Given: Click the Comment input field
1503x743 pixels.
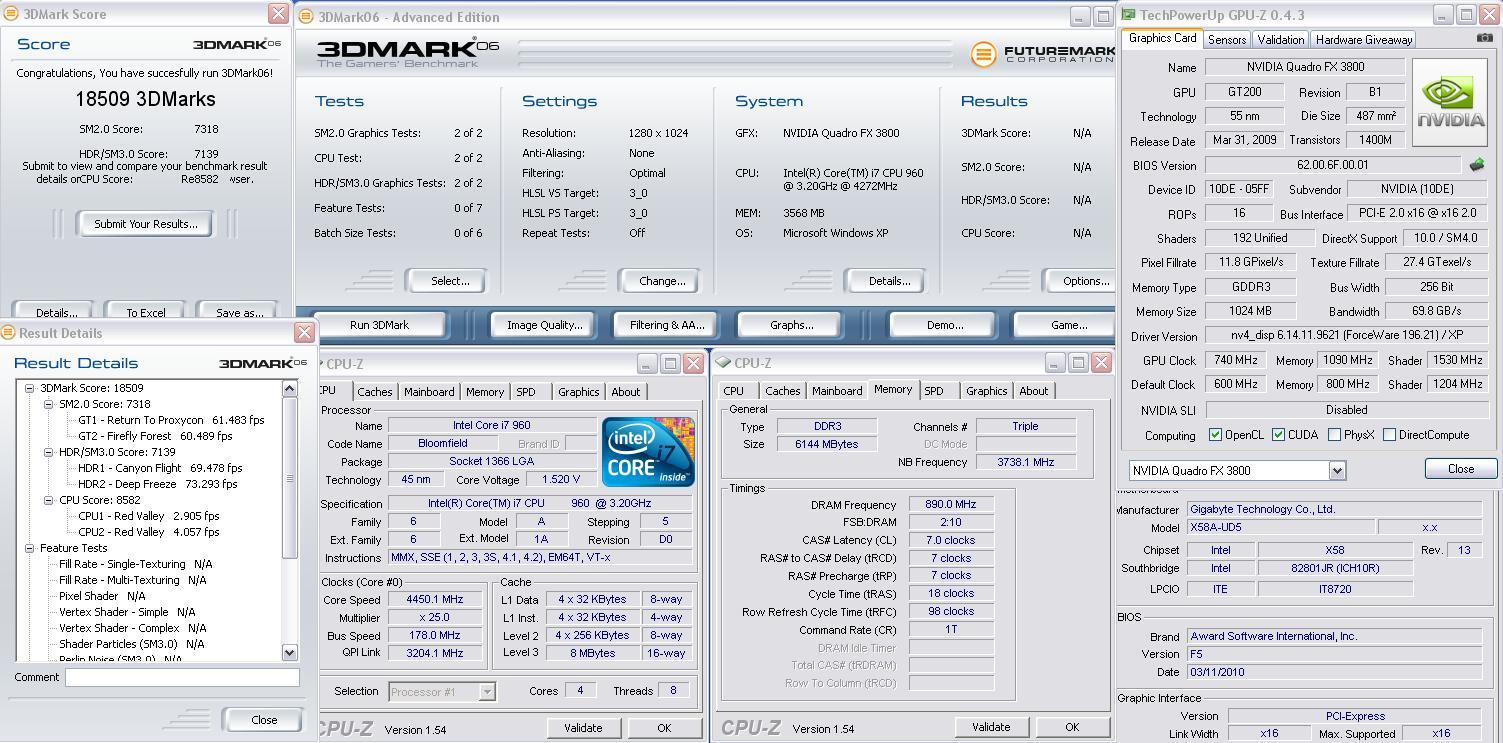Looking at the screenshot, I should click(182, 677).
